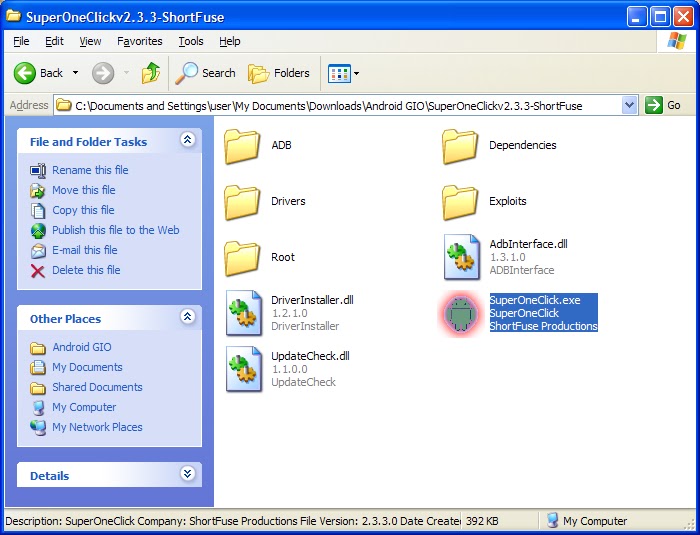Viewport: 700px width, 535px height.
Task: Click the Forward arrow button
Action: pos(103,73)
